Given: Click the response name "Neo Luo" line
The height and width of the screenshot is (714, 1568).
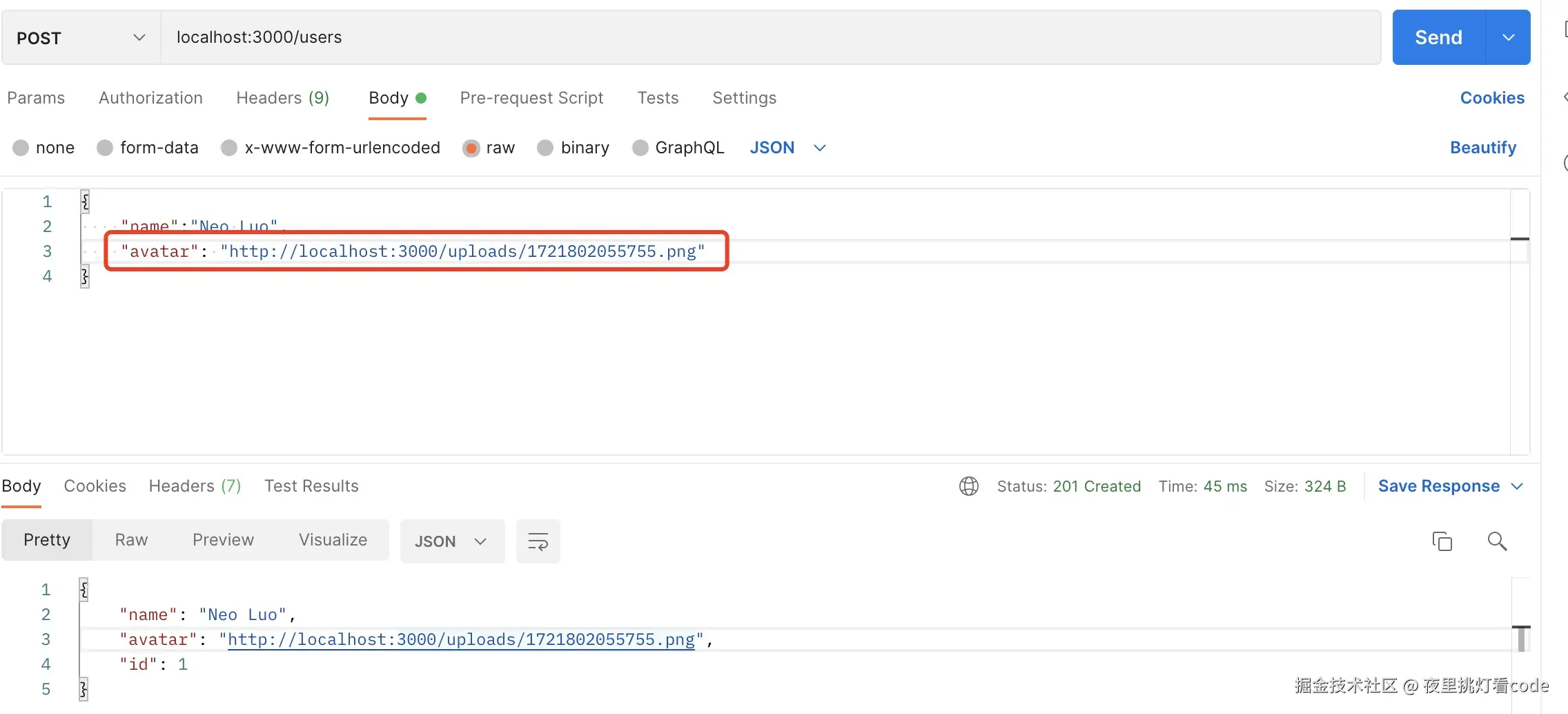Looking at the screenshot, I should (208, 615).
